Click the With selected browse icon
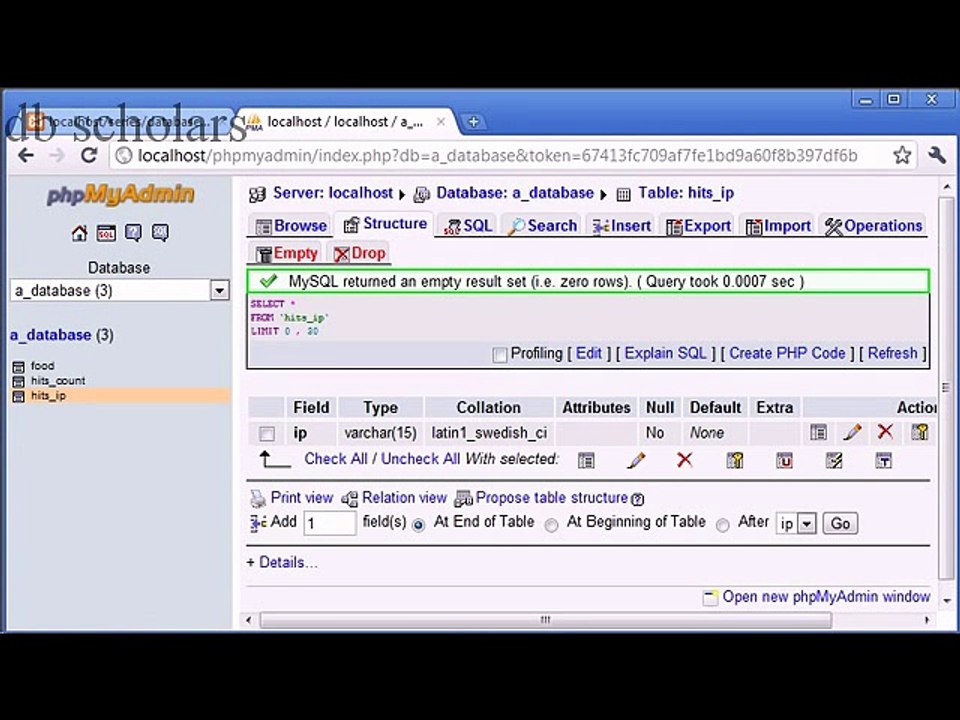Screen dimensions: 960x720 [586, 460]
